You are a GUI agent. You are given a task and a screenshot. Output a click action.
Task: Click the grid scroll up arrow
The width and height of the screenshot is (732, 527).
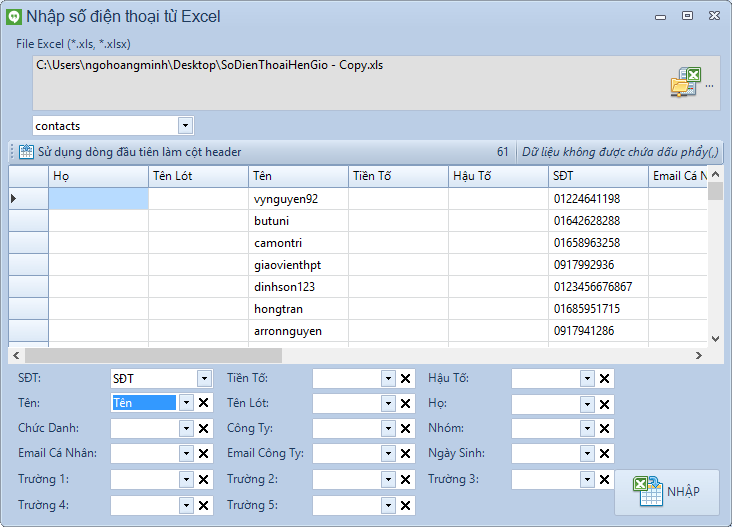pyautogui.click(x=715, y=174)
